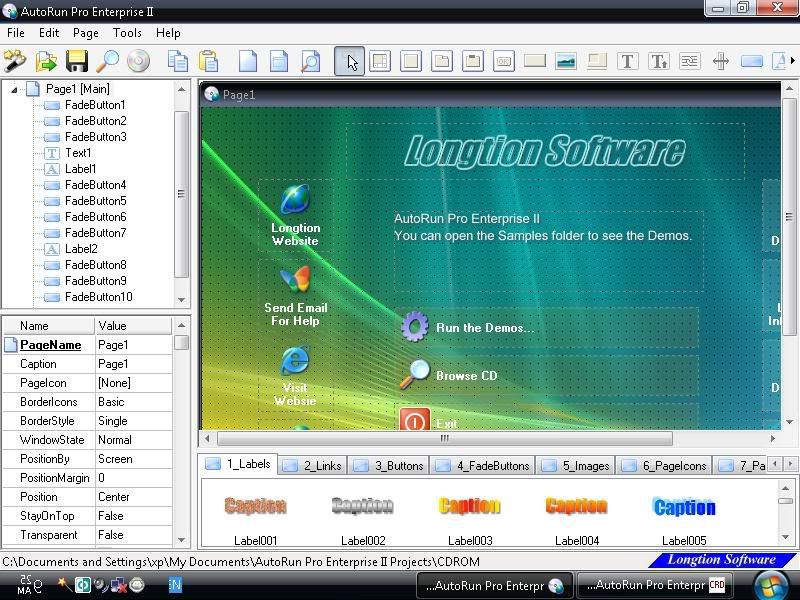Click the open project folder icon
The width and height of the screenshot is (800, 600).
tap(46, 61)
